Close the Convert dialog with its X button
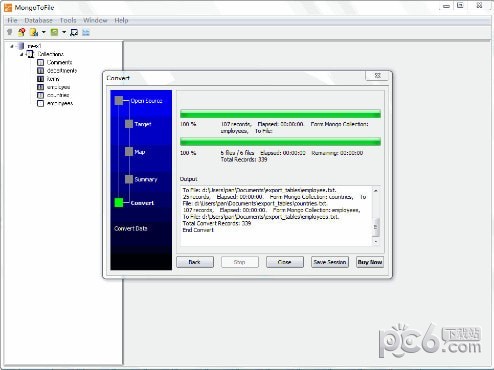The height and width of the screenshot is (370, 494). 377,76
